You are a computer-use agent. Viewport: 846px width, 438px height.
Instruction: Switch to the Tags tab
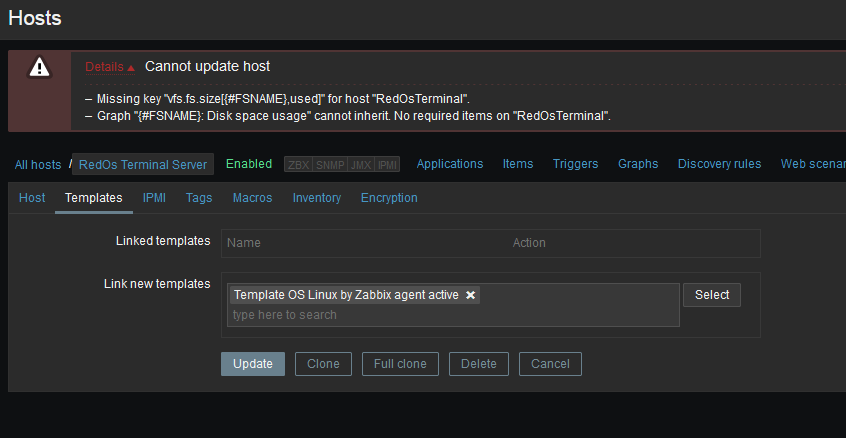click(199, 198)
